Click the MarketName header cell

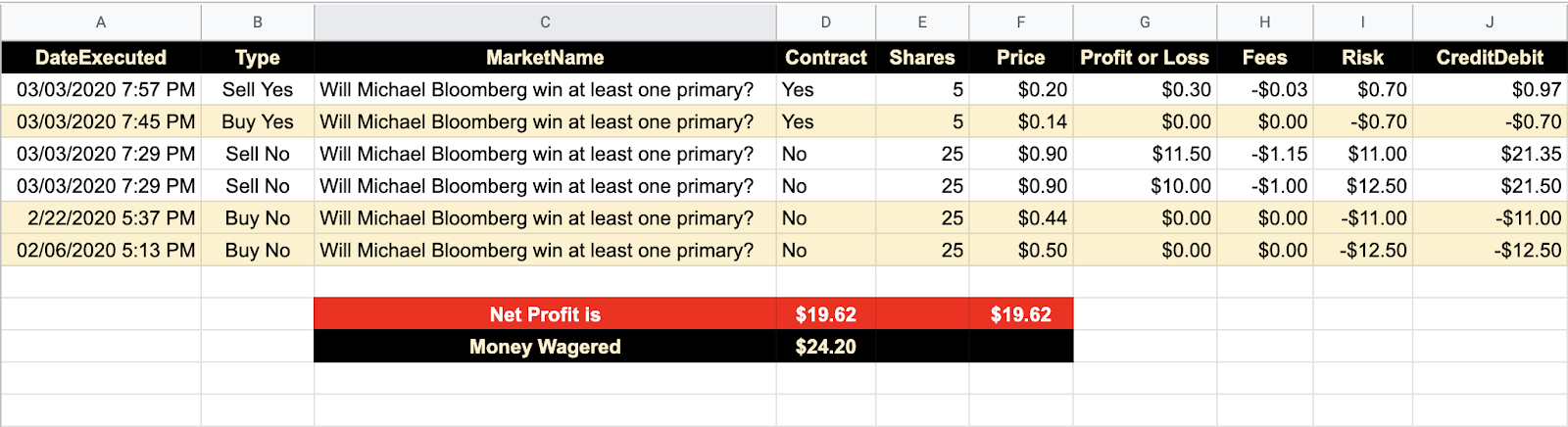(545, 58)
